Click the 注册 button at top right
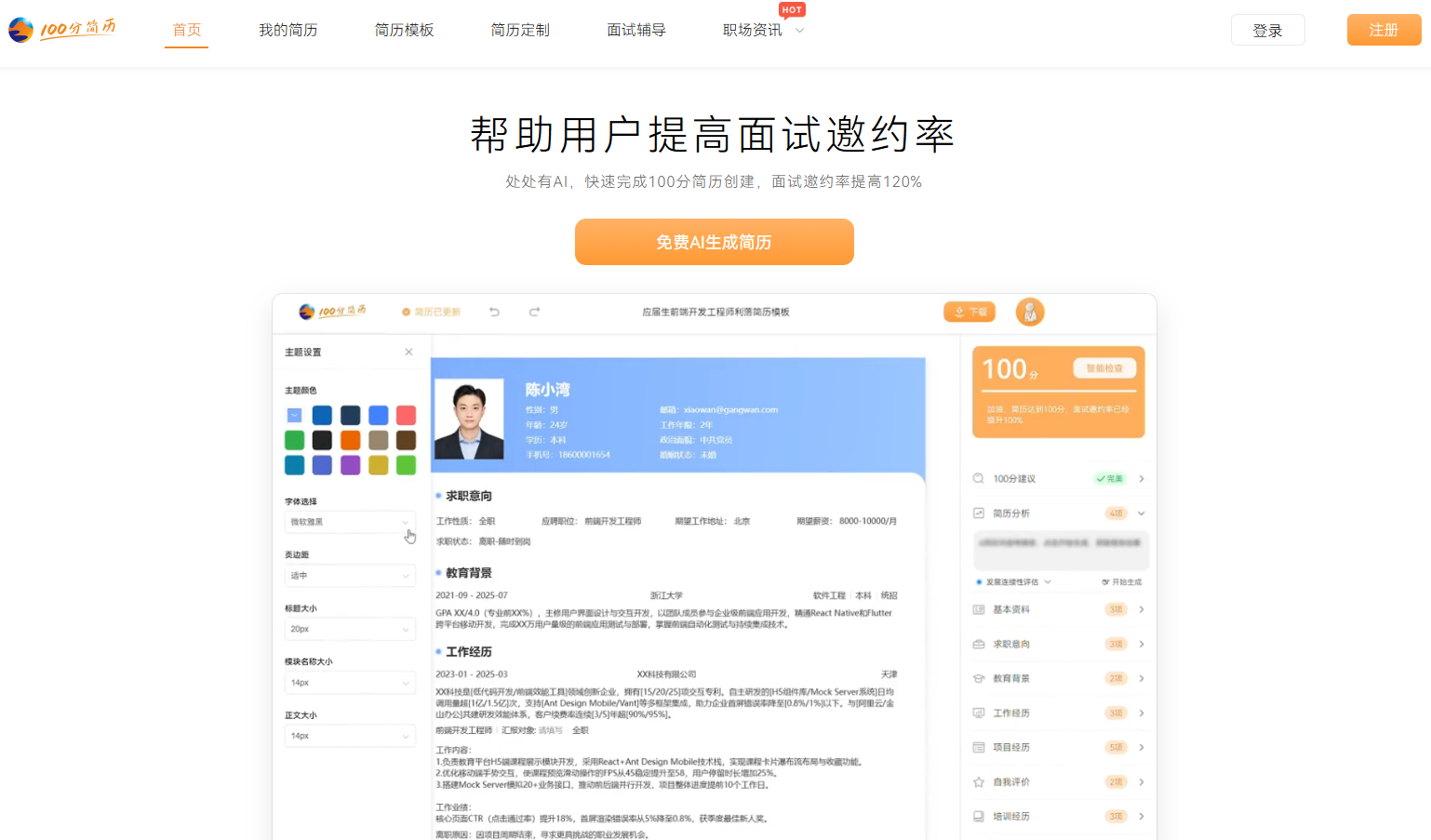Image resolution: width=1431 pixels, height=840 pixels. tap(1384, 29)
